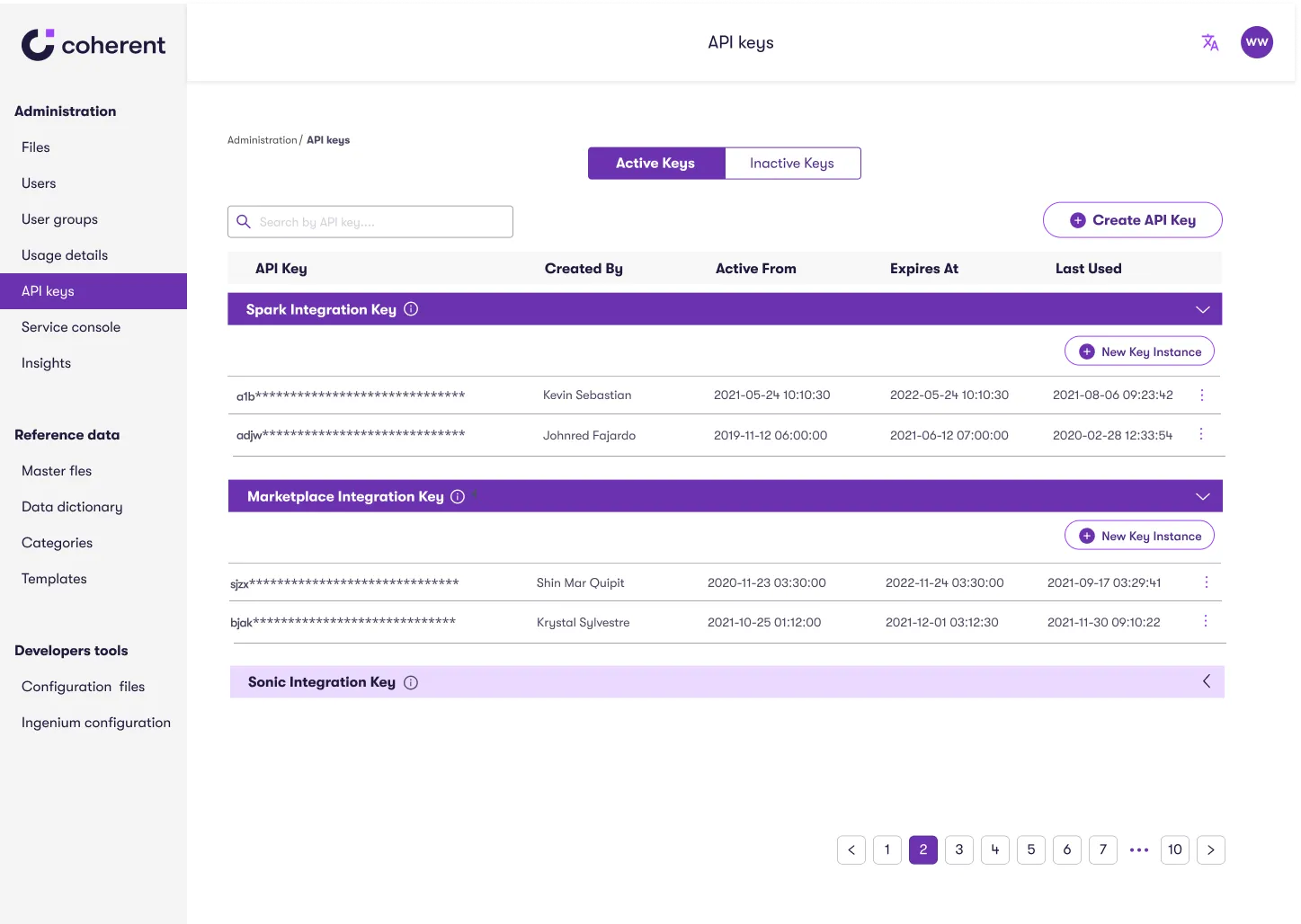The height and width of the screenshot is (924, 1301).
Task: Click info icon beside Marketplace Integration Key
Action: [x=458, y=496]
